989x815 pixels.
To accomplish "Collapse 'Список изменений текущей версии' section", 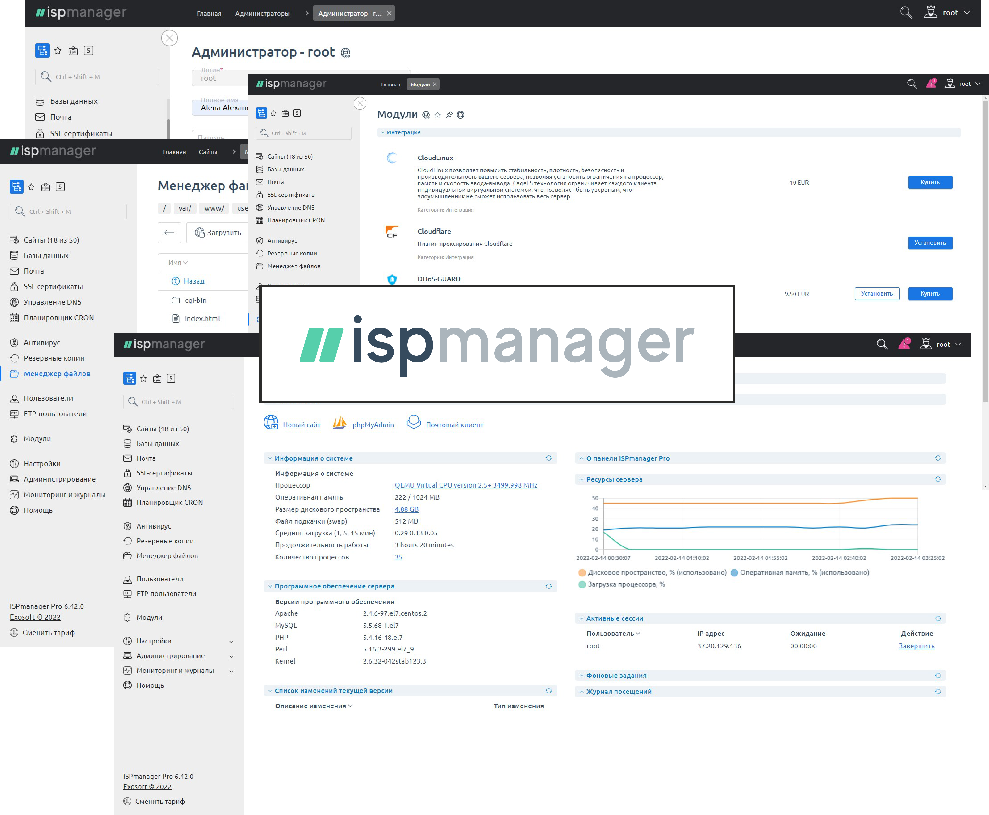I will click(x=270, y=691).
